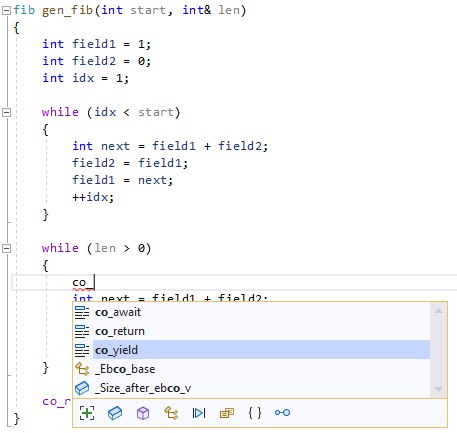Collapse the gen_fib function outline region
The image size is (457, 433).
click(6, 11)
